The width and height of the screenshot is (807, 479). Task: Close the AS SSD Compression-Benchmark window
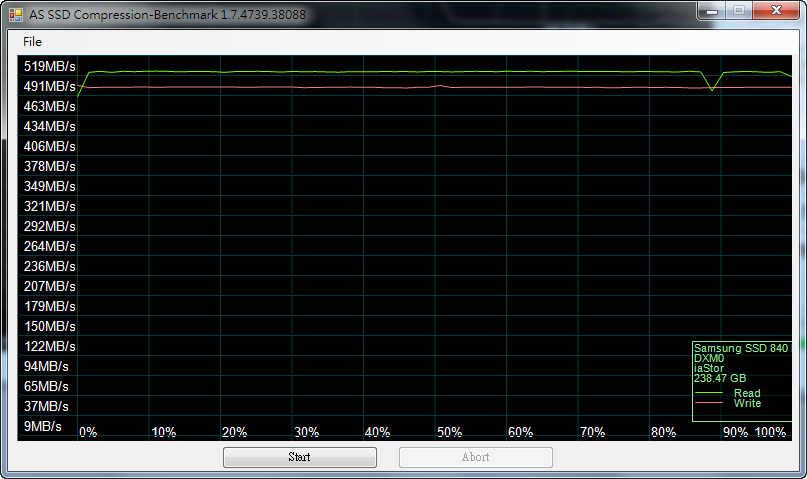coord(775,11)
